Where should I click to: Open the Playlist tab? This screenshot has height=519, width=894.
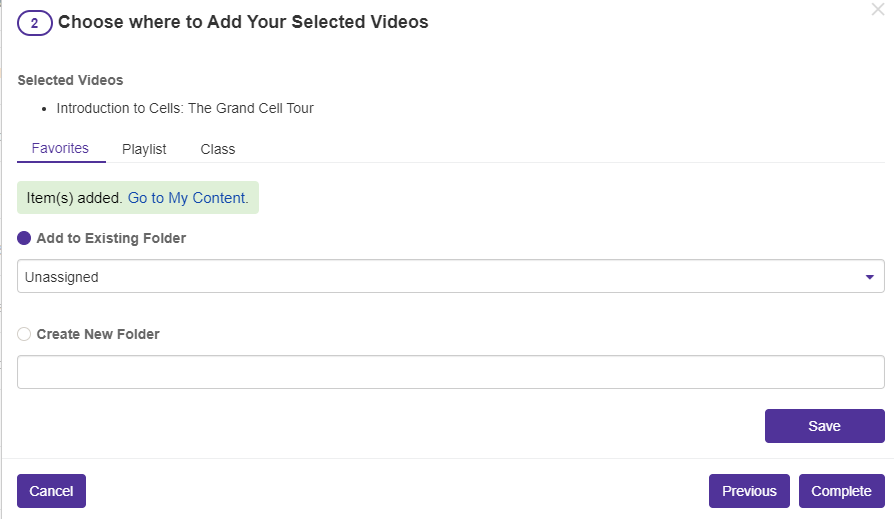144,149
